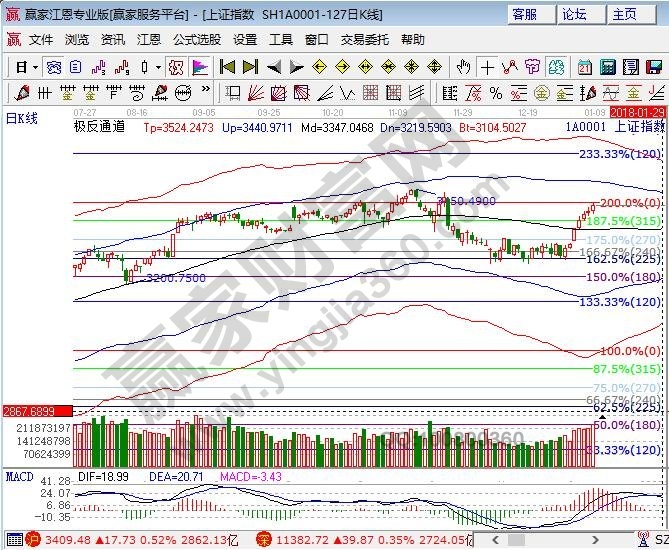
Task: Click the 客服 button
Action: click(524, 14)
